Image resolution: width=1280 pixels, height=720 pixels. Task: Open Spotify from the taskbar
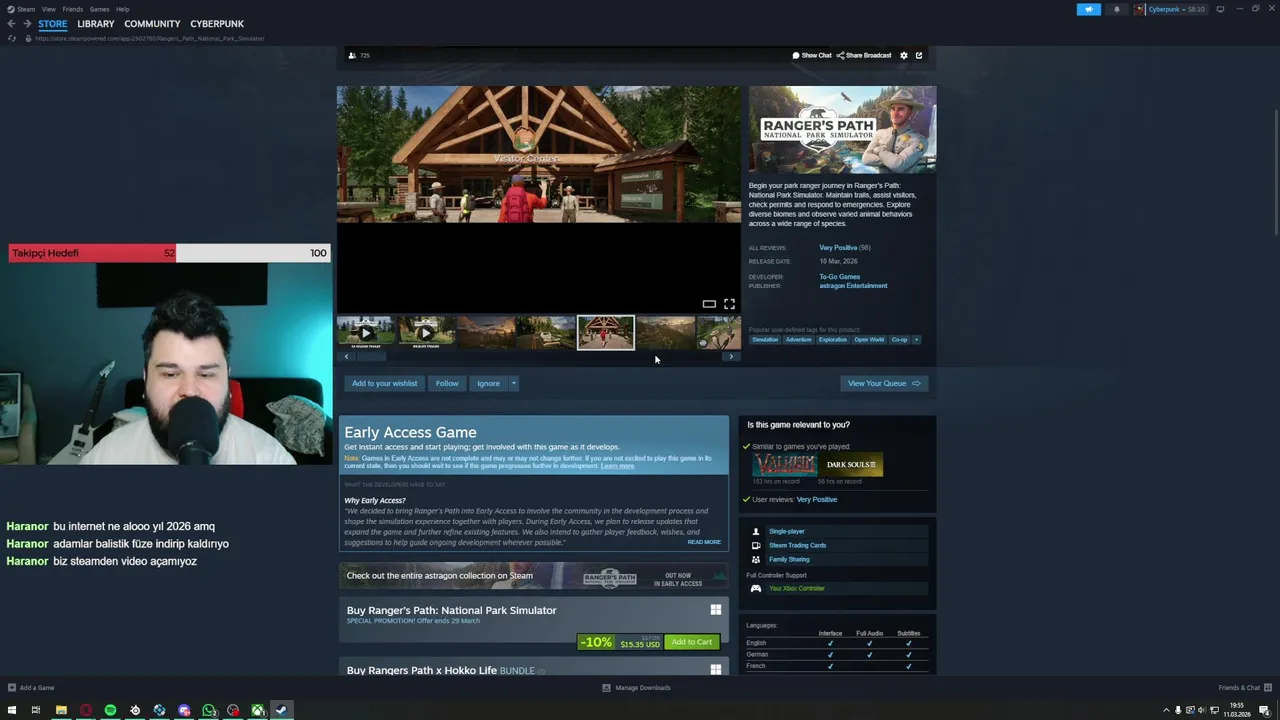point(110,710)
